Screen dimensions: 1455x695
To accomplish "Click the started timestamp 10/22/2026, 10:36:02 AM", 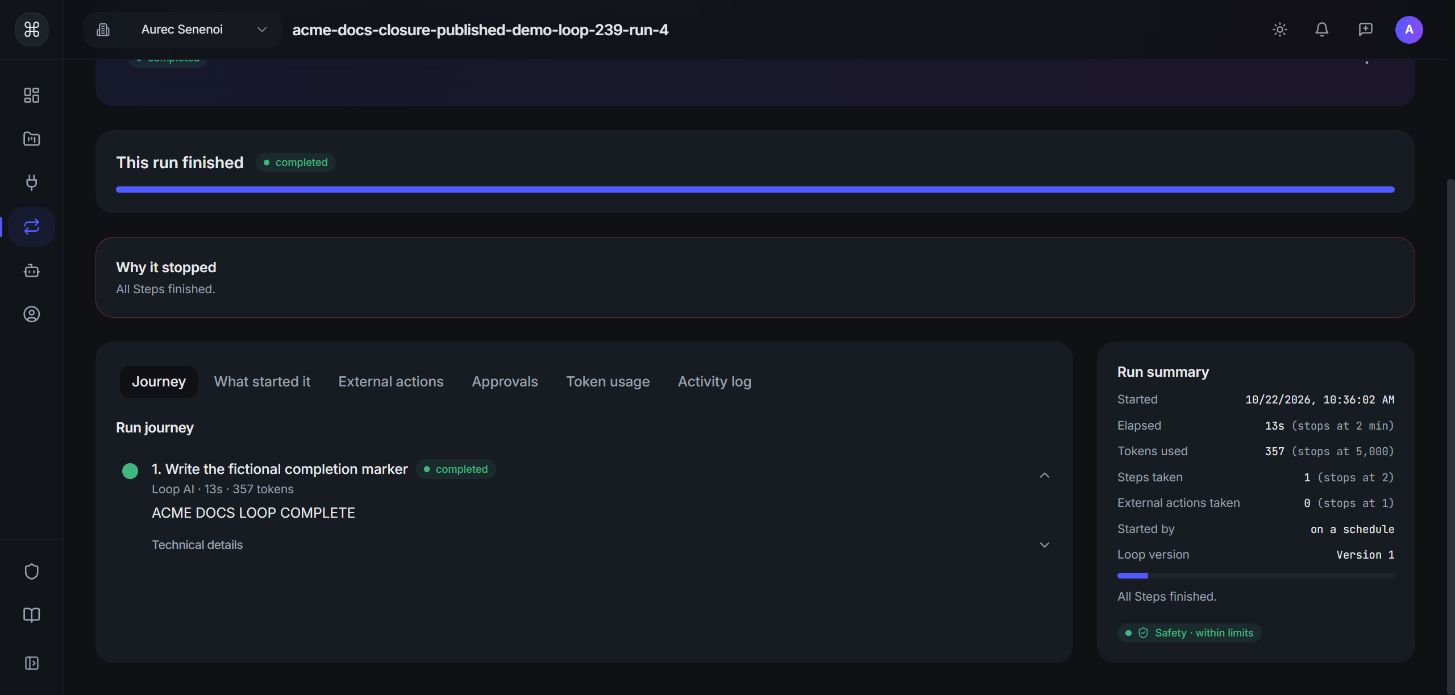I will tap(1320, 399).
